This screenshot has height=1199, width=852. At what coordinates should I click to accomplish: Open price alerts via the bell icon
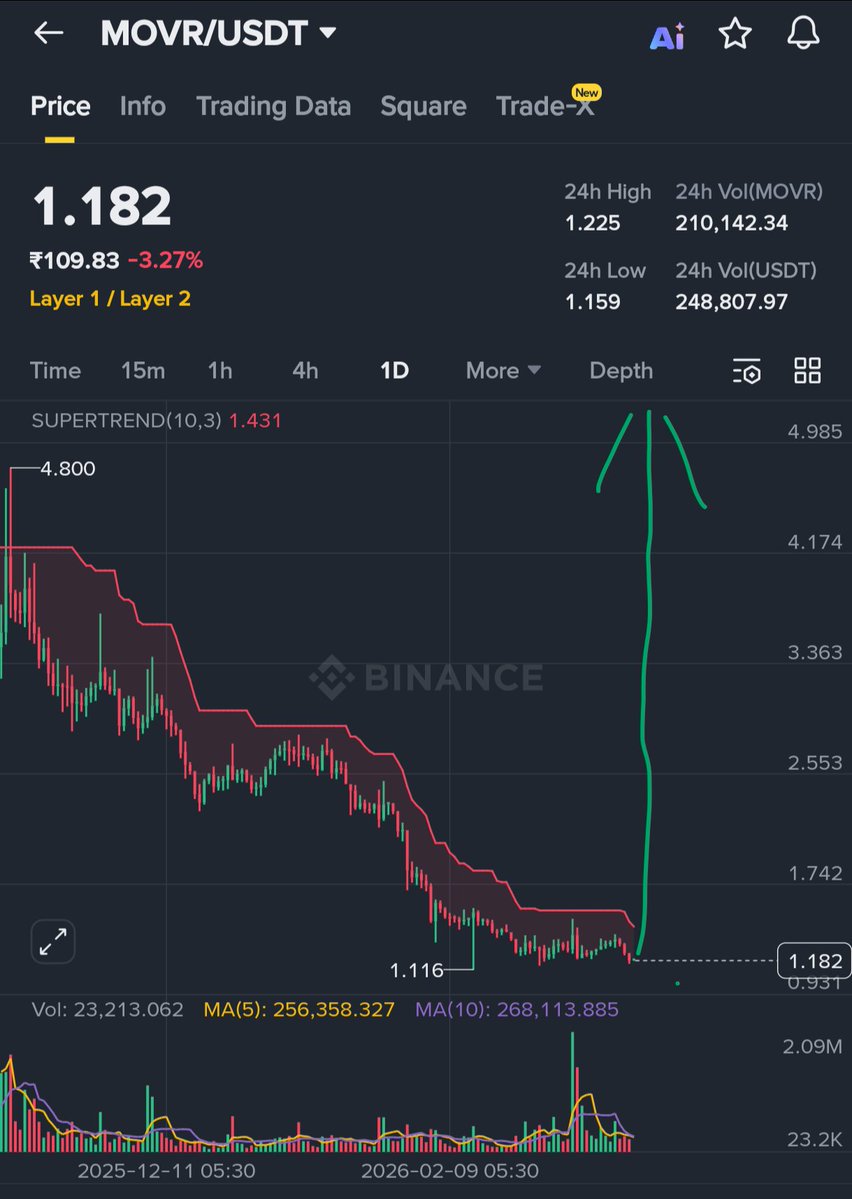(803, 34)
